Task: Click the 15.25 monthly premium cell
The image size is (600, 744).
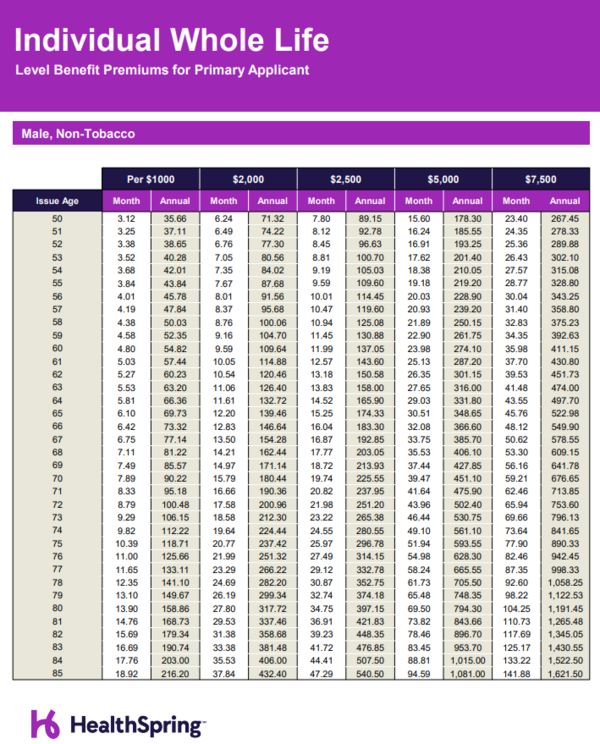Action: [321, 414]
